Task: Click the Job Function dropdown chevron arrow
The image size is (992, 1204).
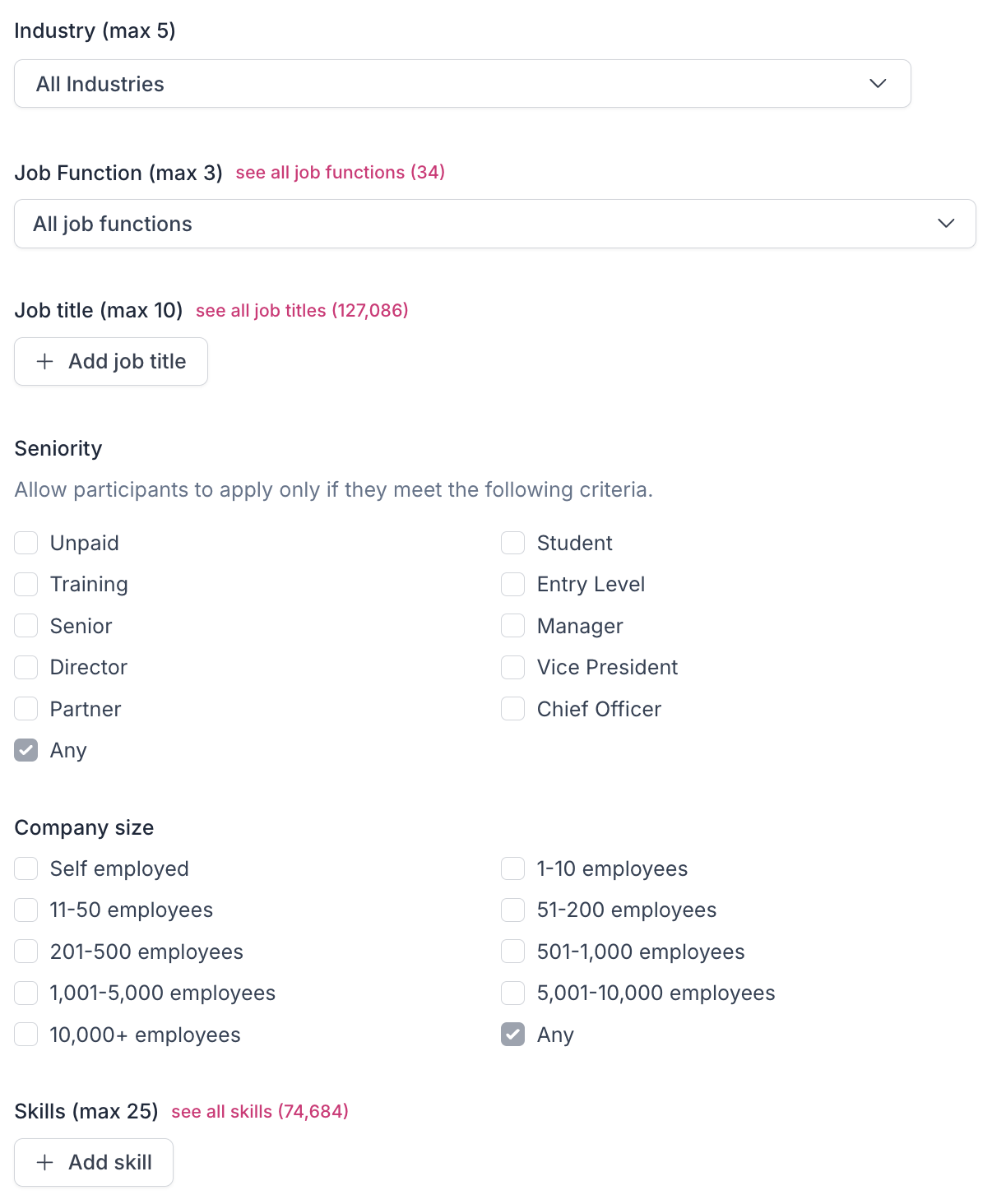Action: coord(946,224)
